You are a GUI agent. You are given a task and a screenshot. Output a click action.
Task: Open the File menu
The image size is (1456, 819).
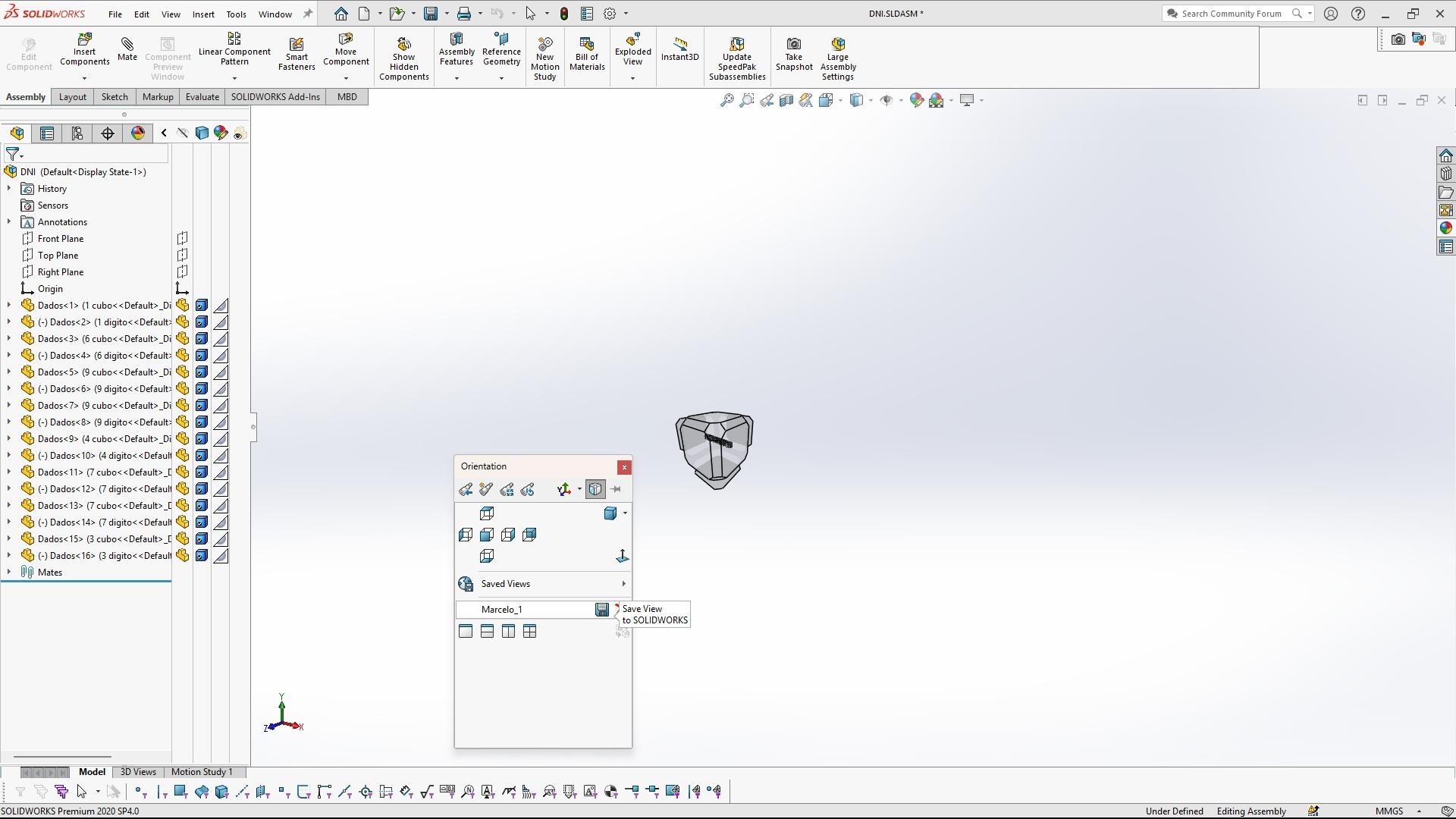(115, 14)
